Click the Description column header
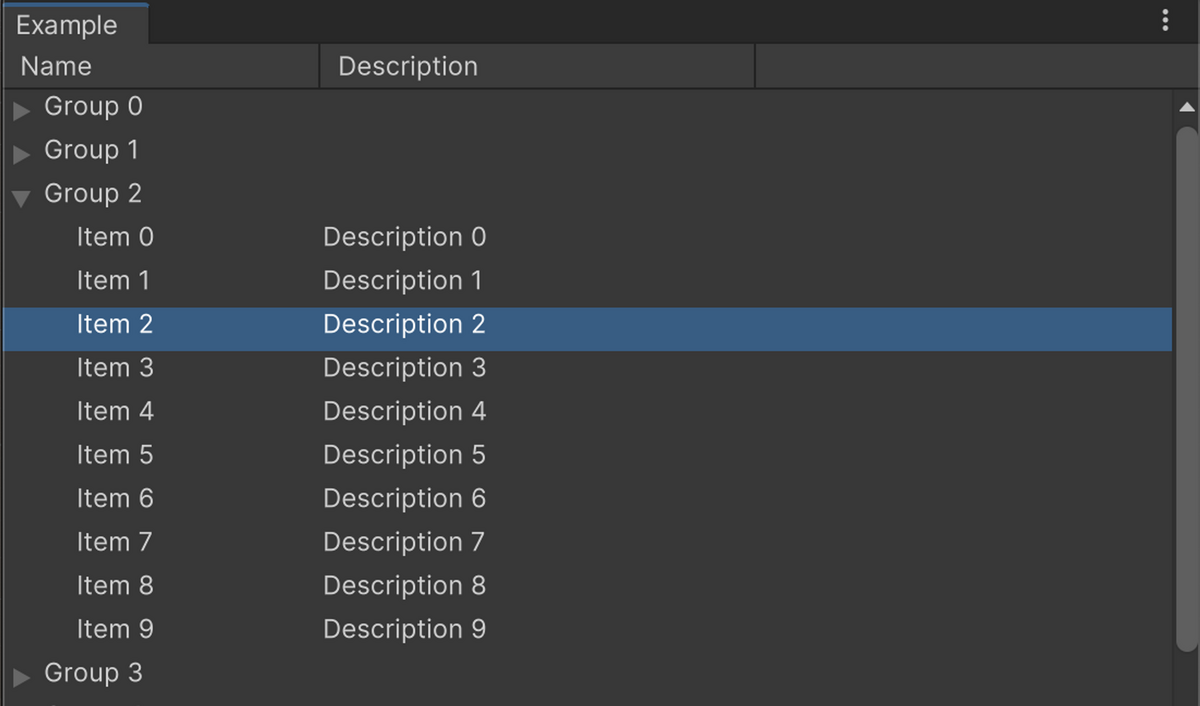Viewport: 1200px width, 706px height. tap(407, 66)
